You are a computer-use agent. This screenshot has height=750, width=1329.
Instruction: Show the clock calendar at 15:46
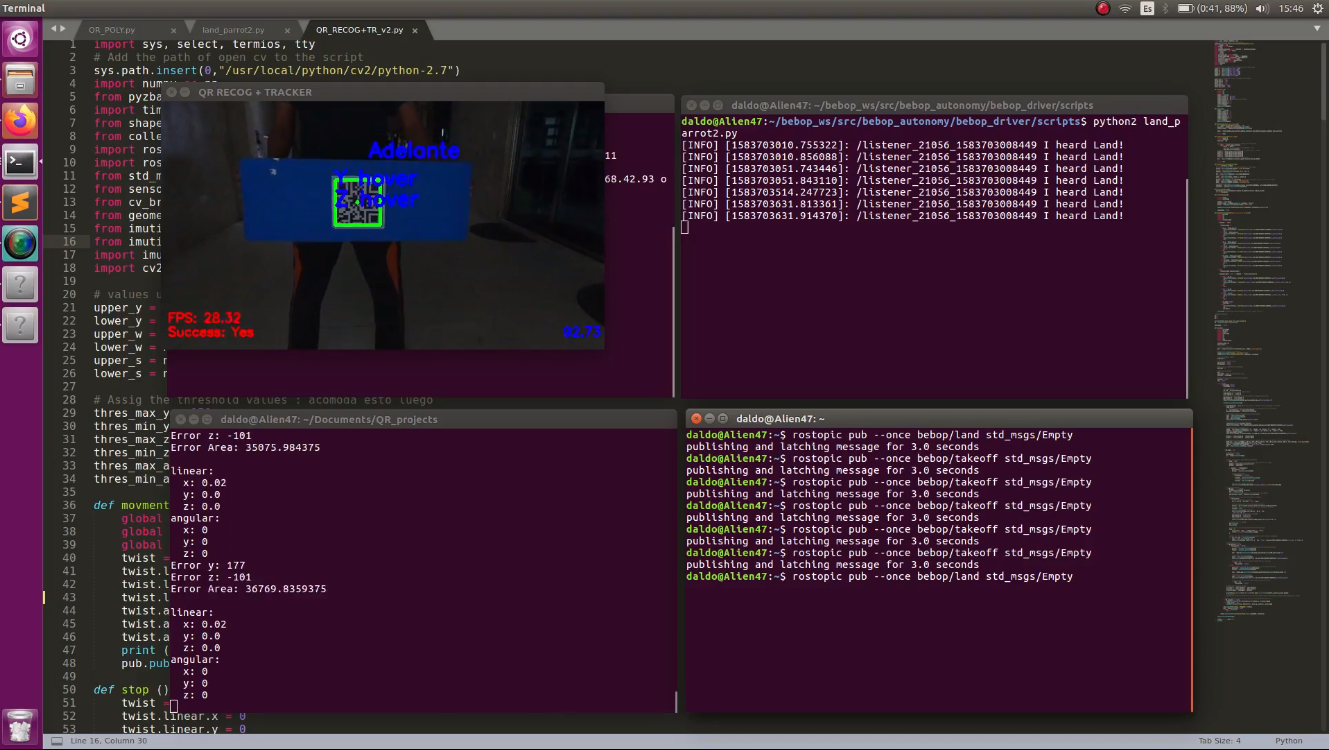1290,8
